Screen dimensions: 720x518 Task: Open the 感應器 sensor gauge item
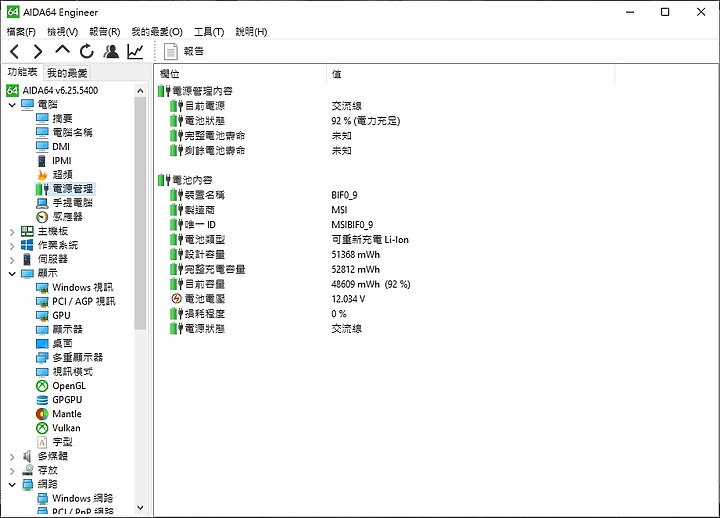pos(67,217)
